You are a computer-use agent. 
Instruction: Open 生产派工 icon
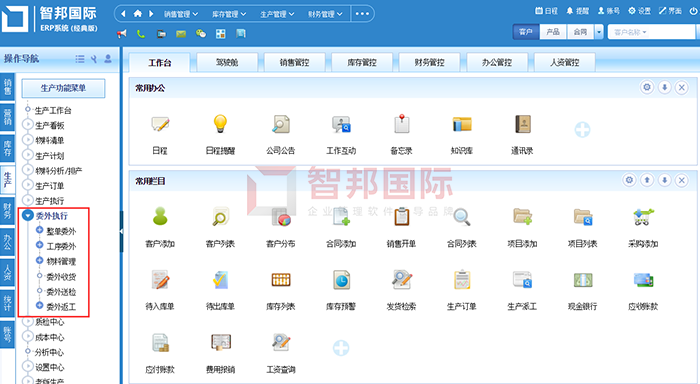pyautogui.click(x=522, y=280)
